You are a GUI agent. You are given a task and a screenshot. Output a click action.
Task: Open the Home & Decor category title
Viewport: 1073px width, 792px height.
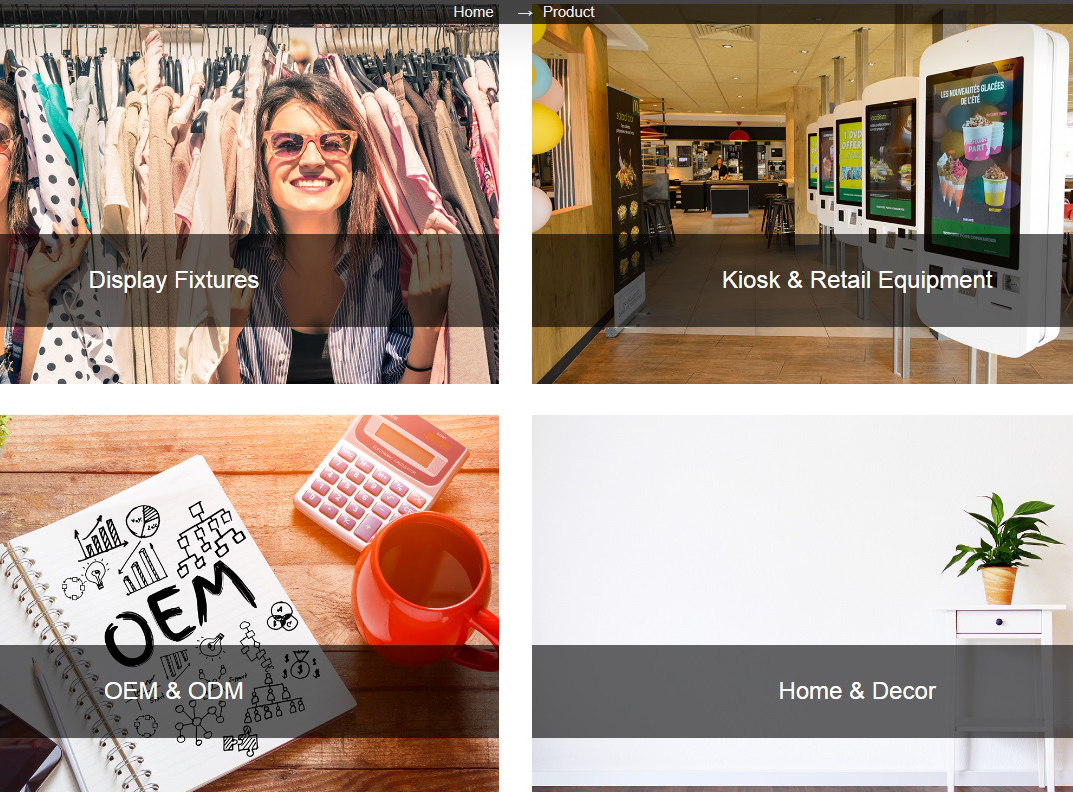857,691
